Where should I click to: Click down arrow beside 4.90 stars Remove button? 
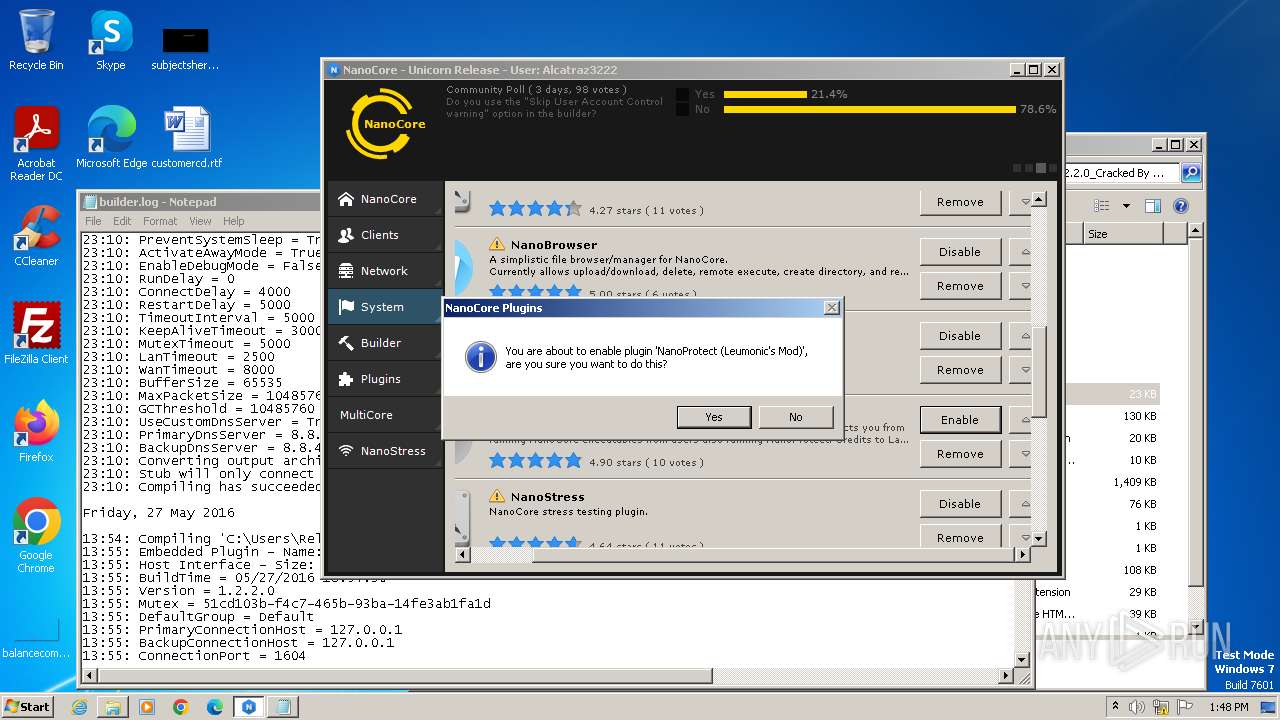click(1021, 454)
